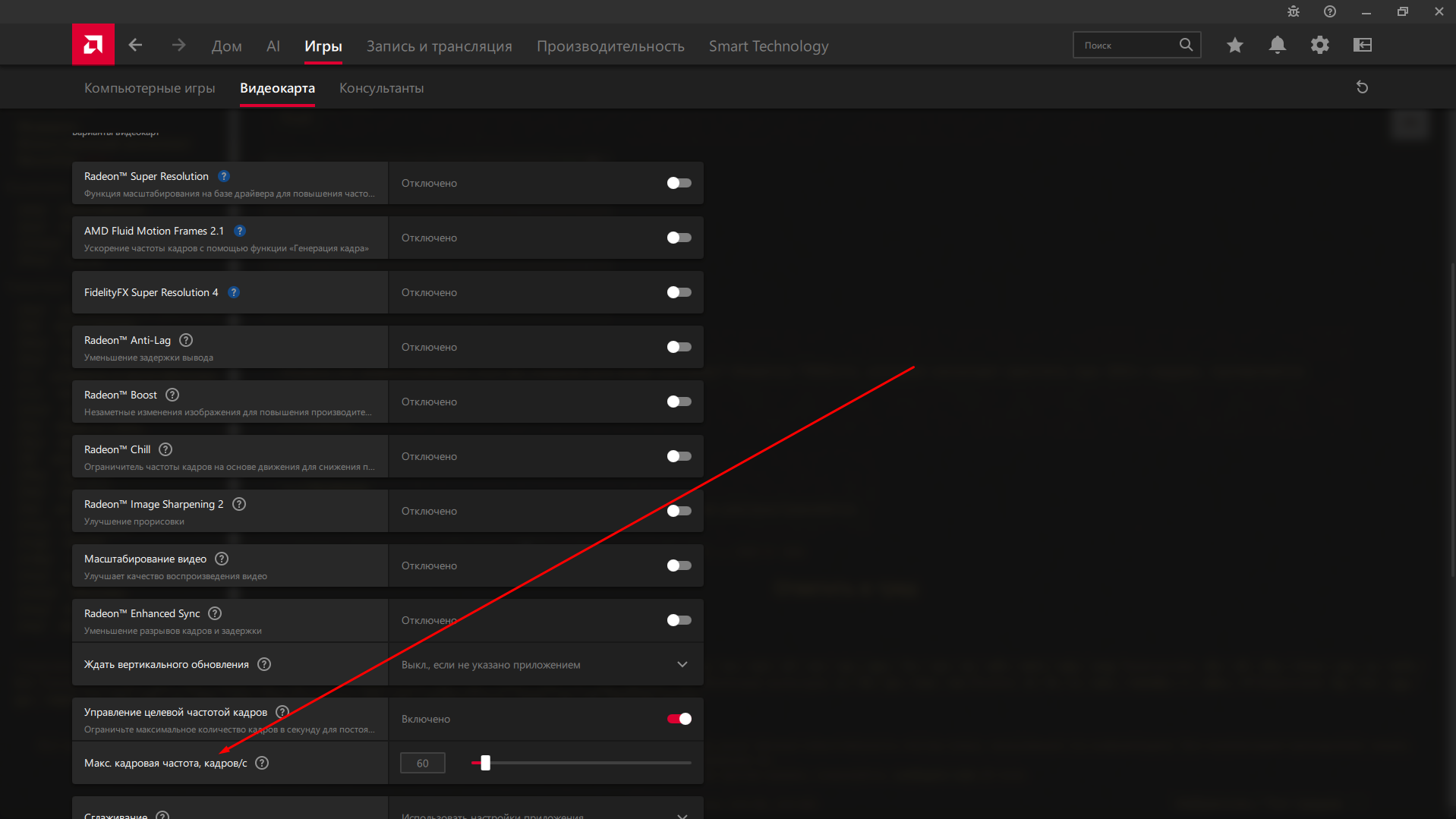
Task: Show help for Radeon Chill
Action: click(165, 449)
